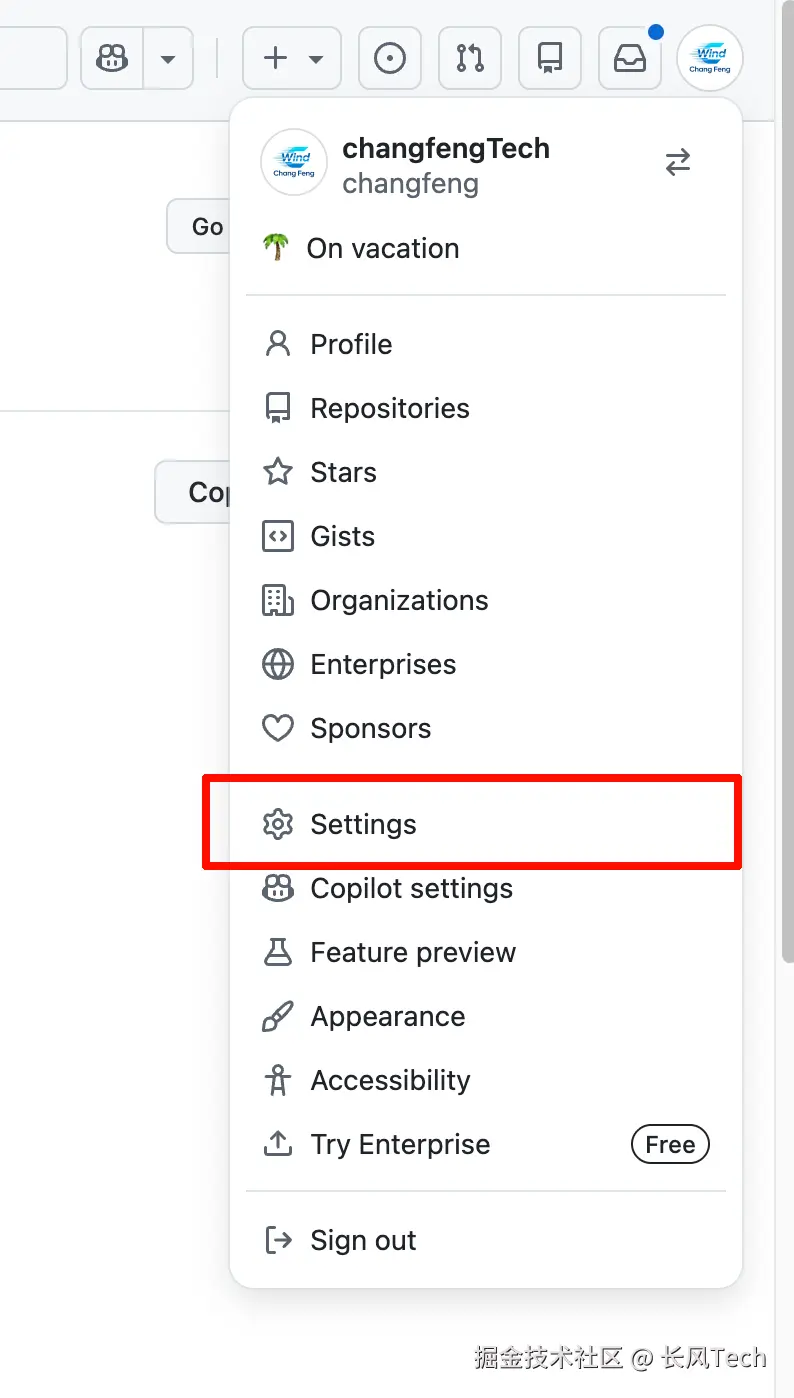The width and height of the screenshot is (794, 1398).
Task: Click the profile avatar in header
Action: pyautogui.click(x=709, y=59)
